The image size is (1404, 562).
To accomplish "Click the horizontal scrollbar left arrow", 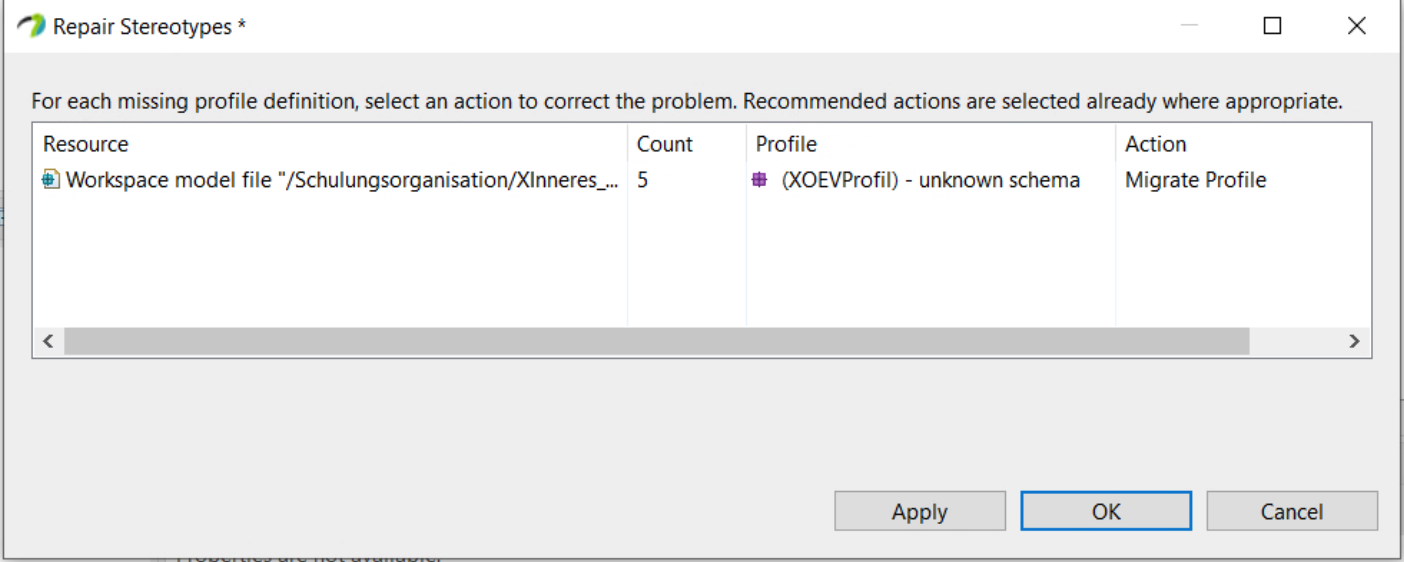I will click(48, 341).
